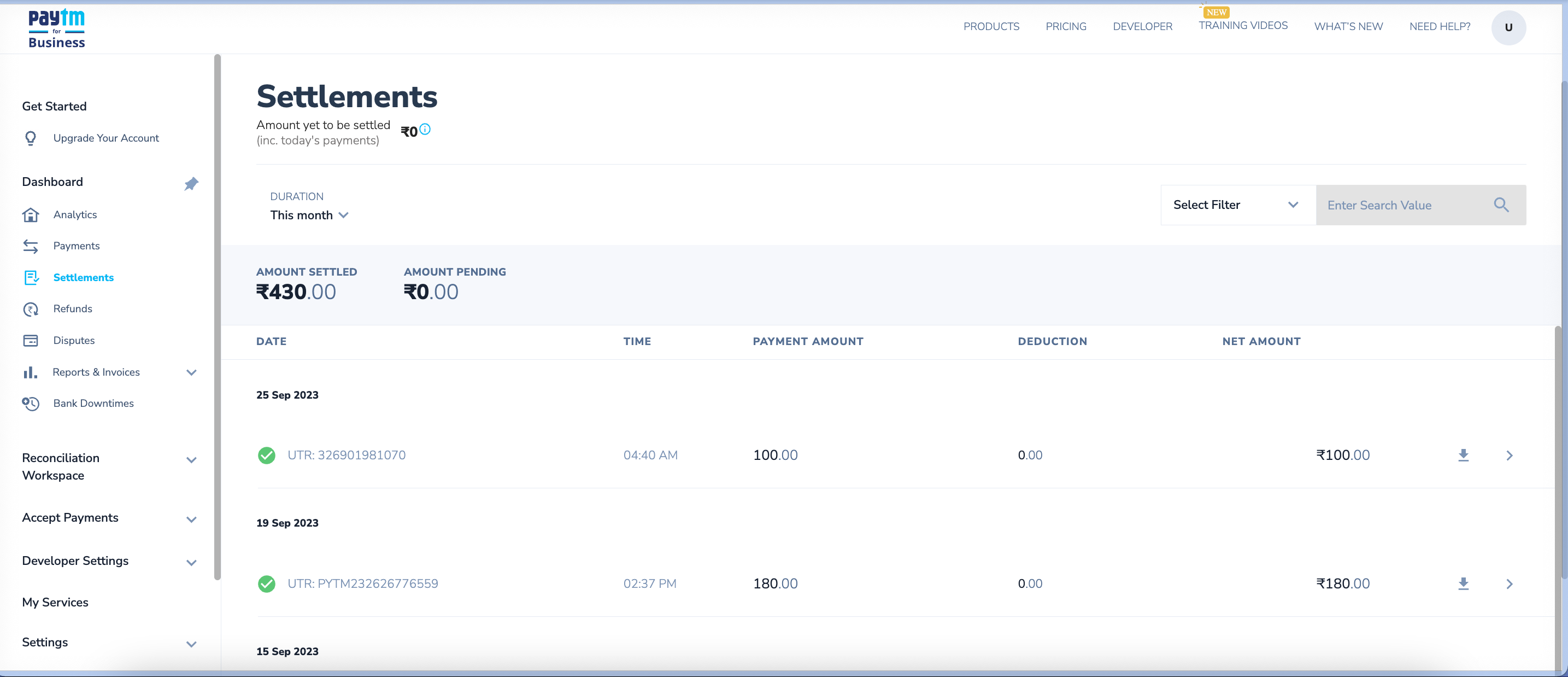Image resolution: width=1568 pixels, height=677 pixels.
Task: Click the 15 Sep 2023 date heading
Action: pos(287,651)
